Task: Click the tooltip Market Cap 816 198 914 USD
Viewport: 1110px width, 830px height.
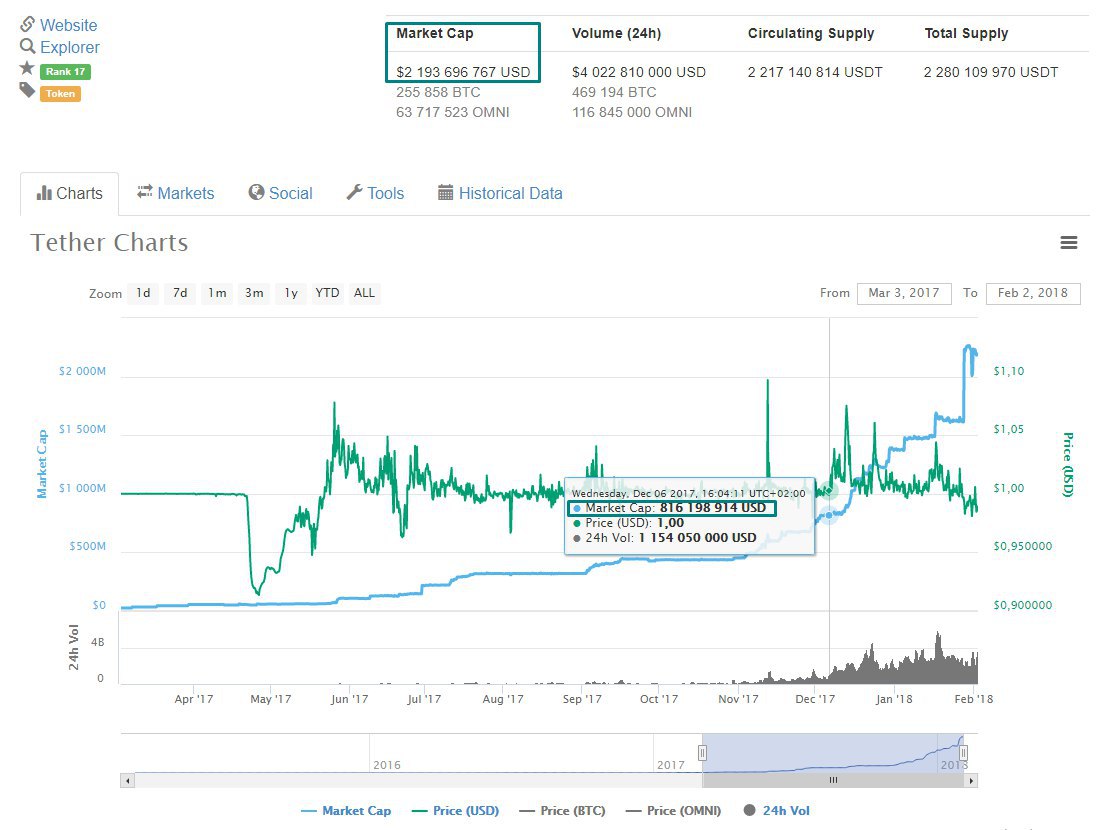Action: click(x=670, y=508)
